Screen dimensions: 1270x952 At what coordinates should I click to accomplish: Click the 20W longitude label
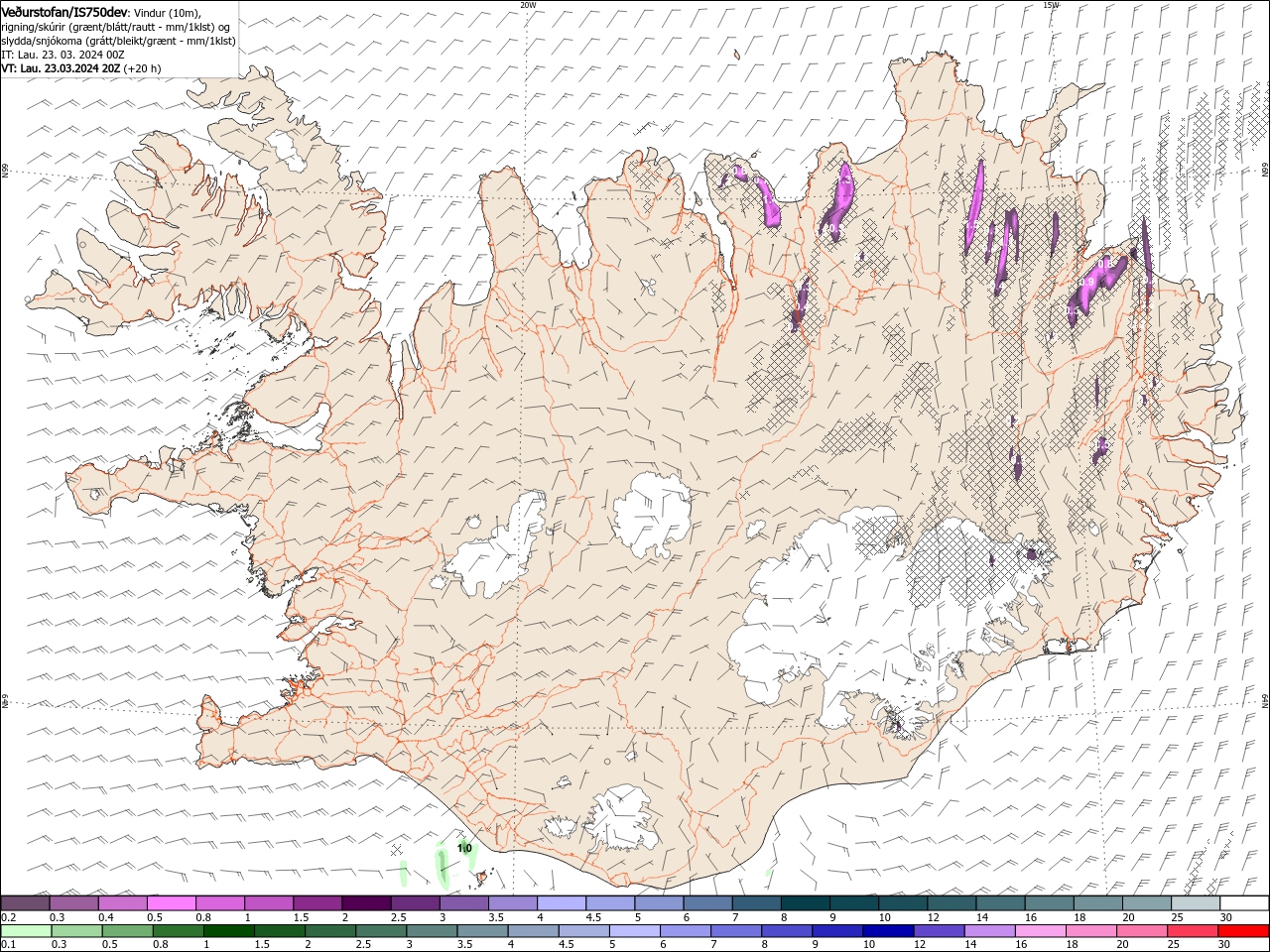coord(528,5)
